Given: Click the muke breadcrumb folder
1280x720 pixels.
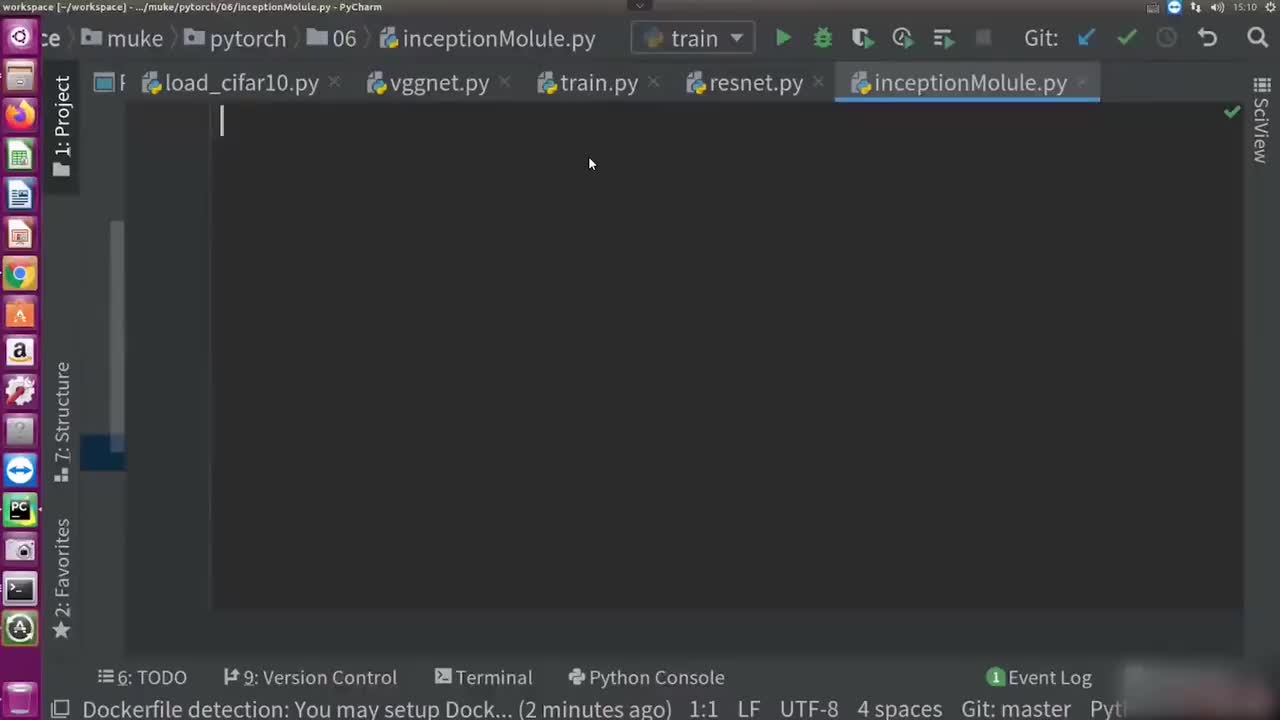Looking at the screenshot, I should click(x=122, y=38).
